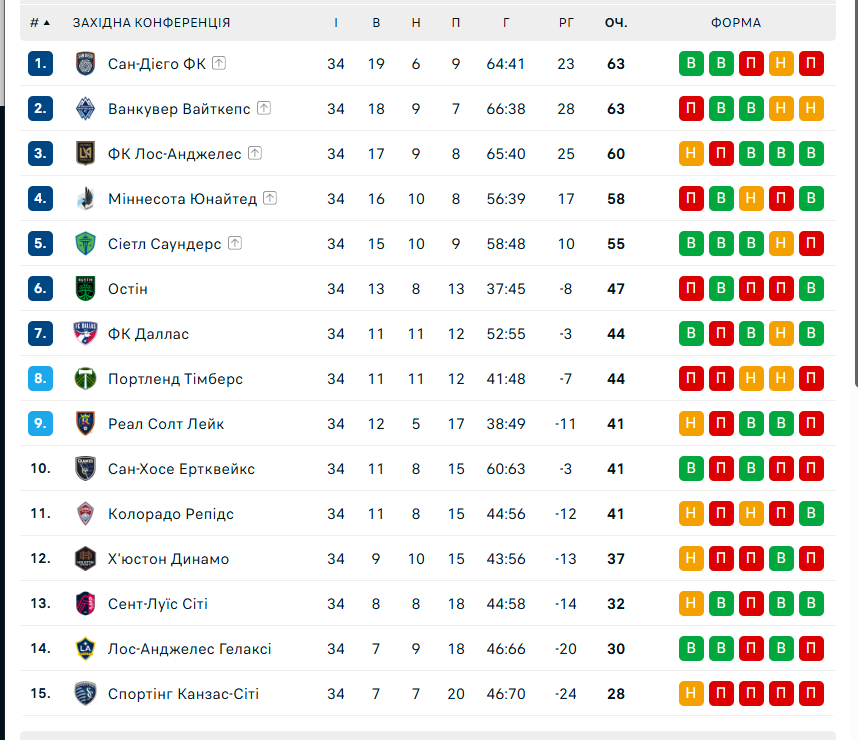Click San Diego's first green В form badge

tap(690, 64)
